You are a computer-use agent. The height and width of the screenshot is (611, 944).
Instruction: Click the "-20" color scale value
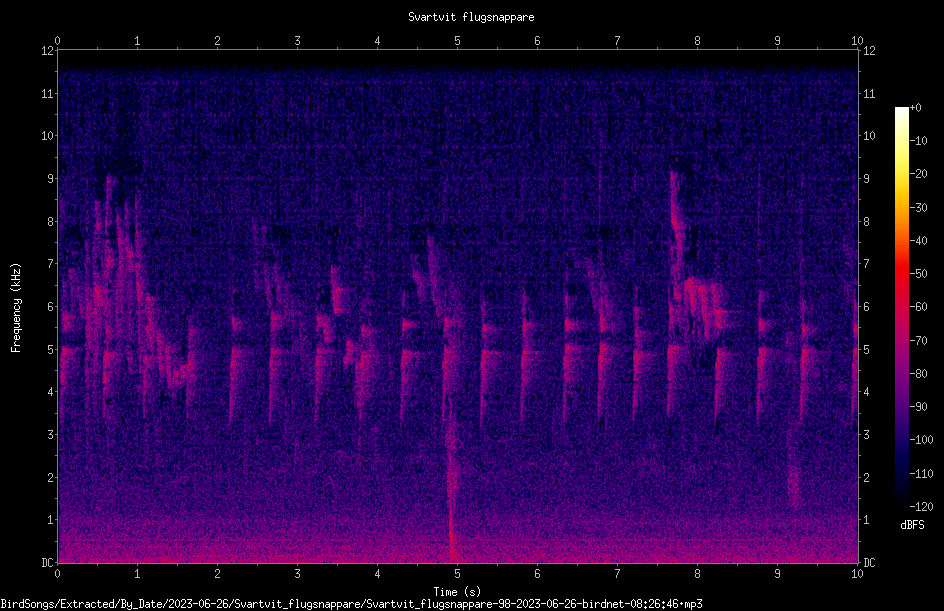918,174
